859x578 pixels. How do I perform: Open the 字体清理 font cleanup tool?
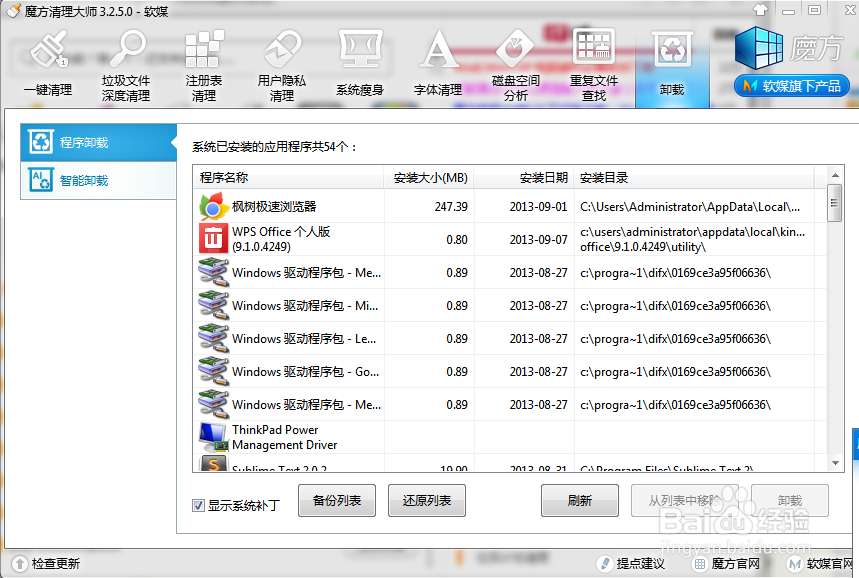coord(438,64)
